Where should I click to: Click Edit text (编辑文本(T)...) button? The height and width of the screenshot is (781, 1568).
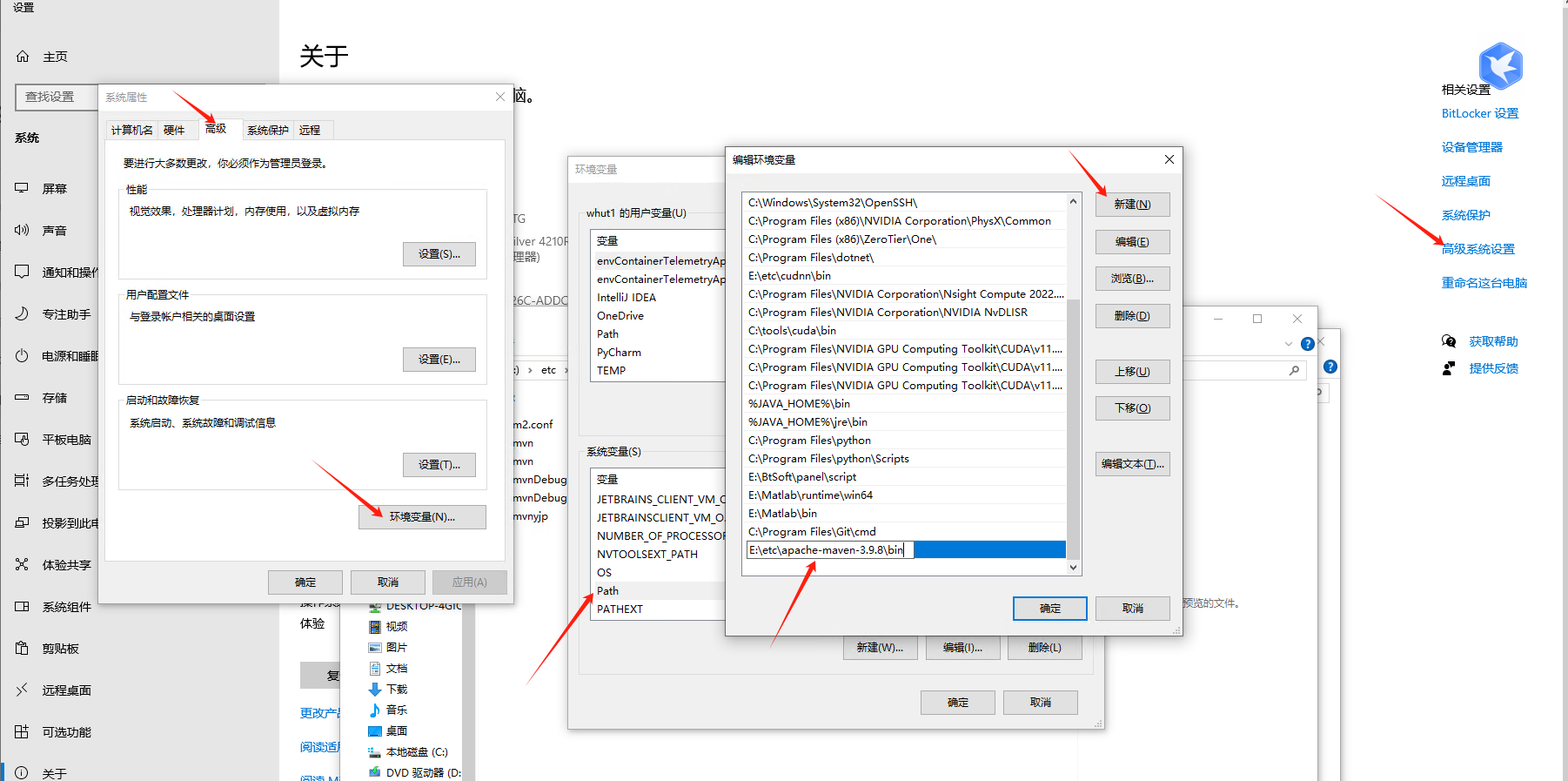coord(1132,464)
